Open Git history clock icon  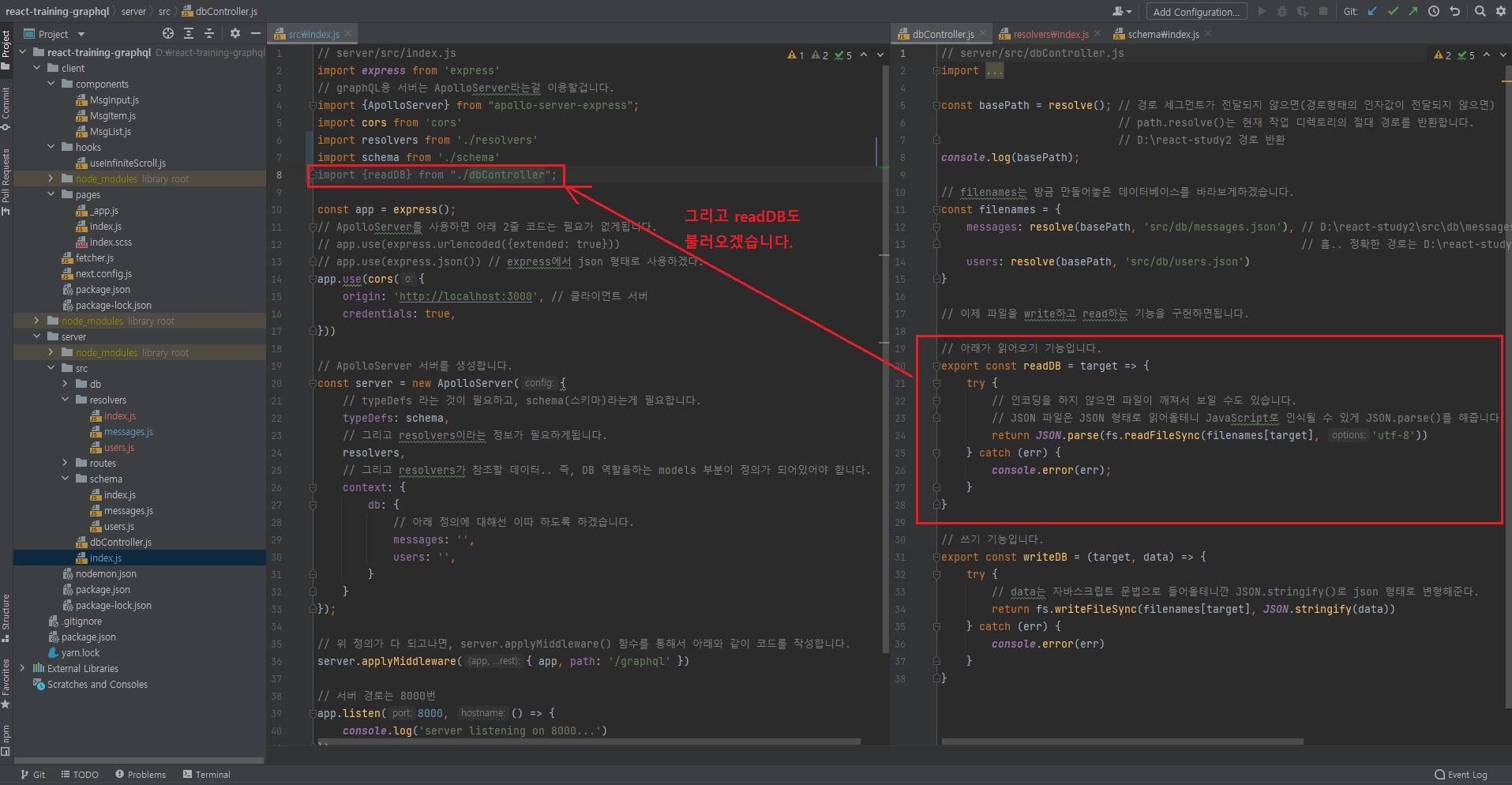tap(1434, 11)
